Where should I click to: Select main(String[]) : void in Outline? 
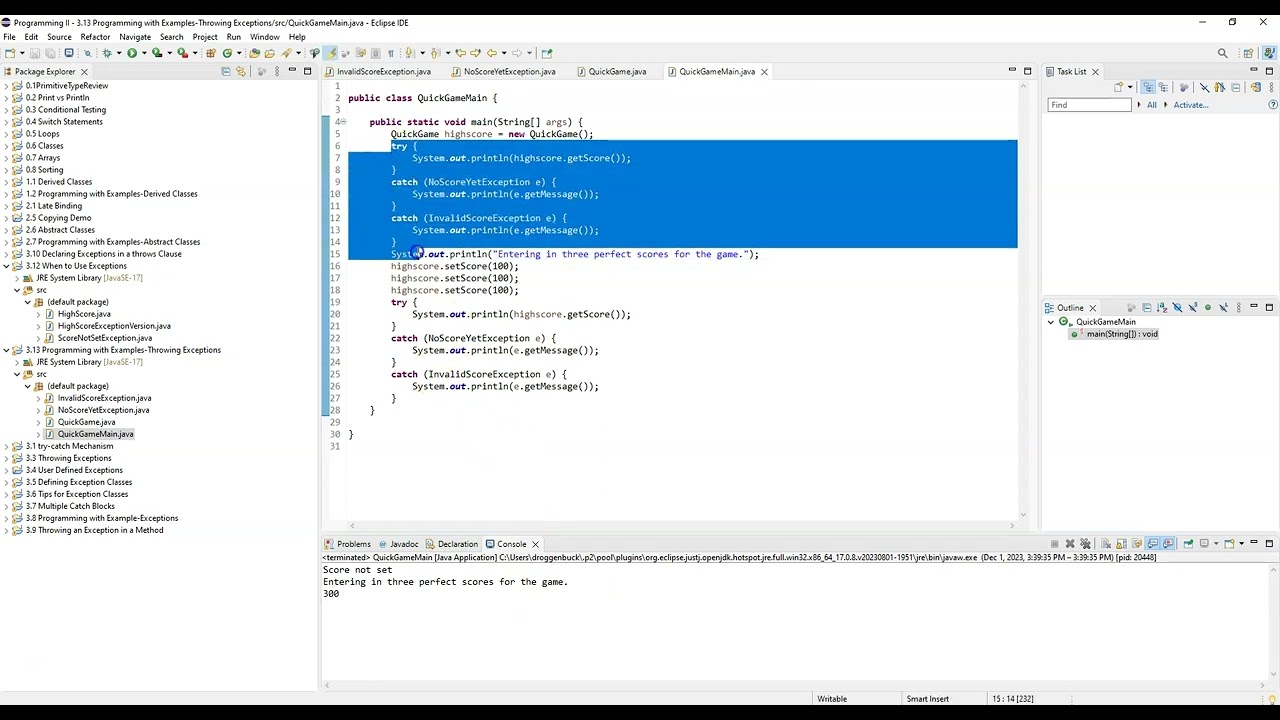1121,334
